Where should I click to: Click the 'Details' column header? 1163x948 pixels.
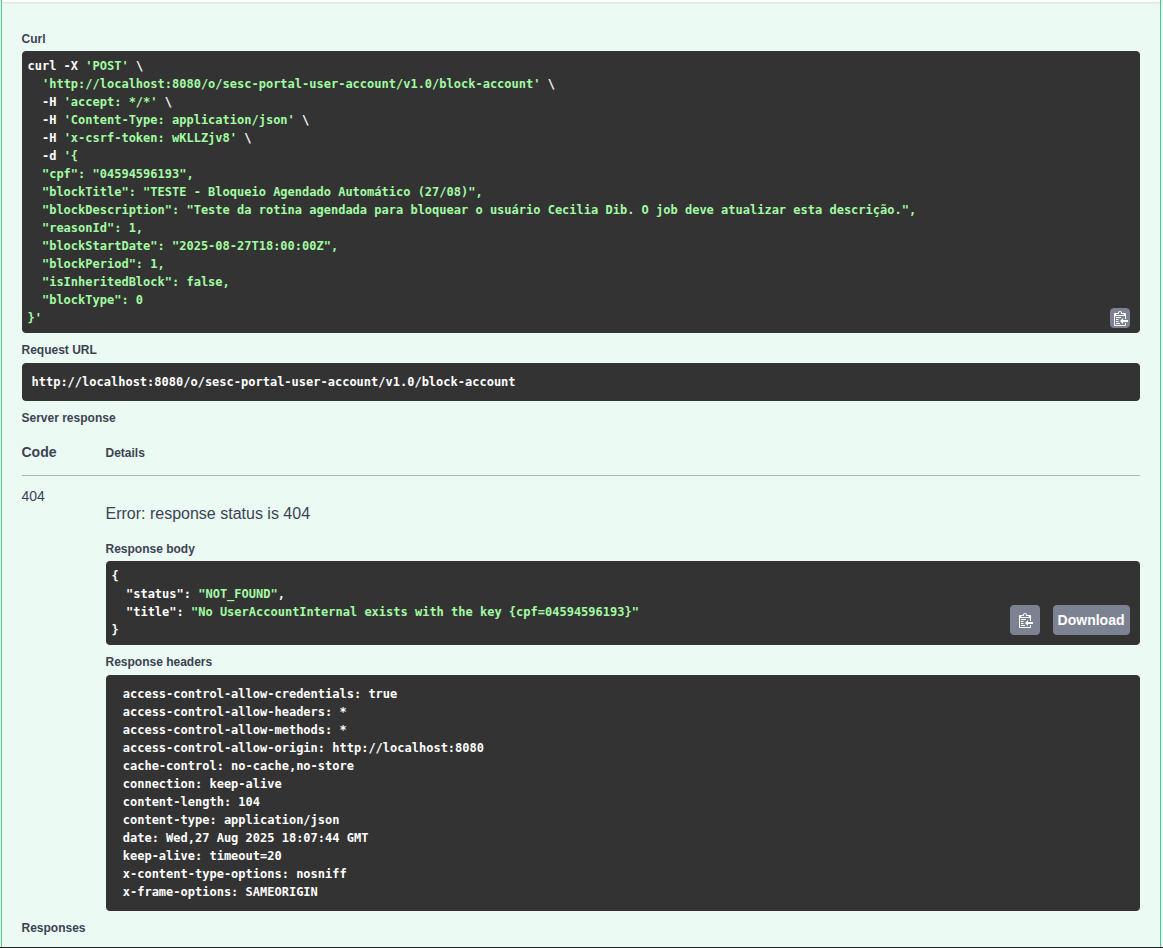125,453
